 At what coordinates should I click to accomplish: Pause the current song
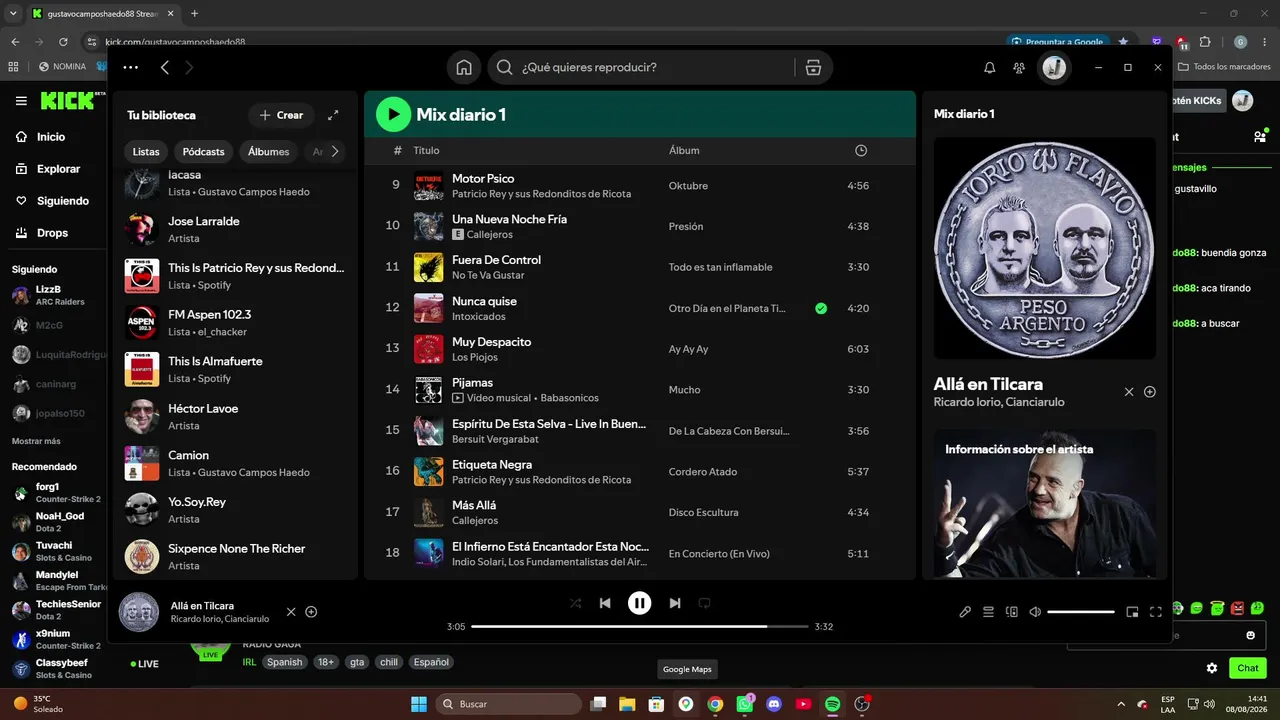[639, 603]
